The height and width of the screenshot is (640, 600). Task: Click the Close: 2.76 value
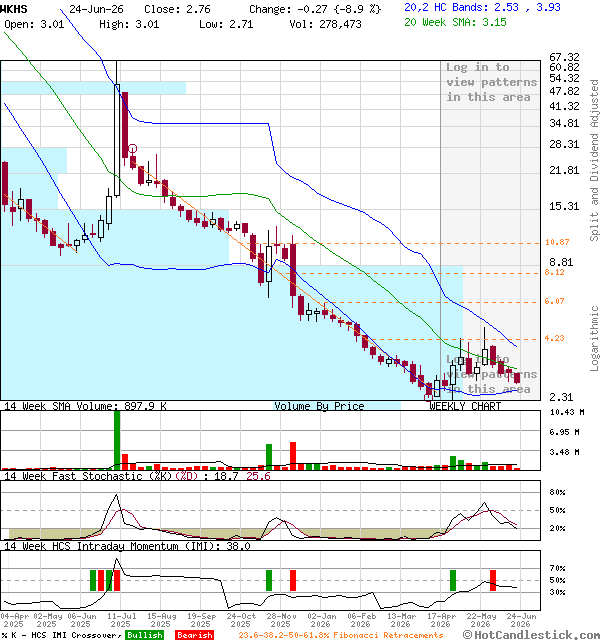click(177, 9)
